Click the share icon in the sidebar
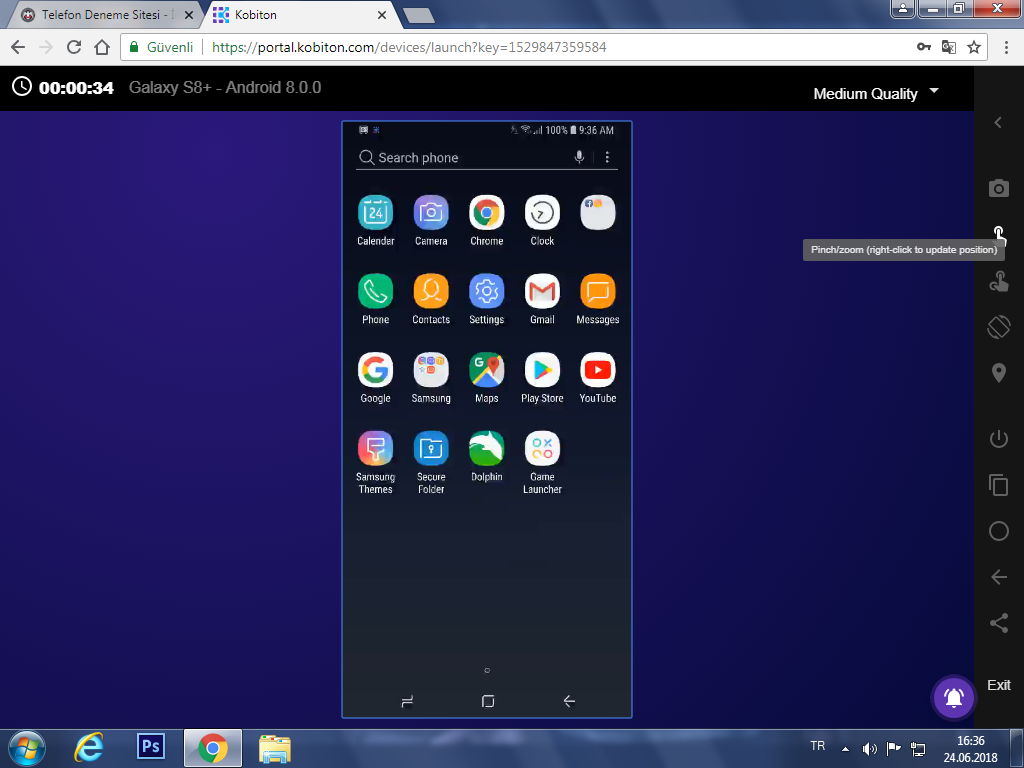This screenshot has height=768, width=1024. tap(999, 623)
